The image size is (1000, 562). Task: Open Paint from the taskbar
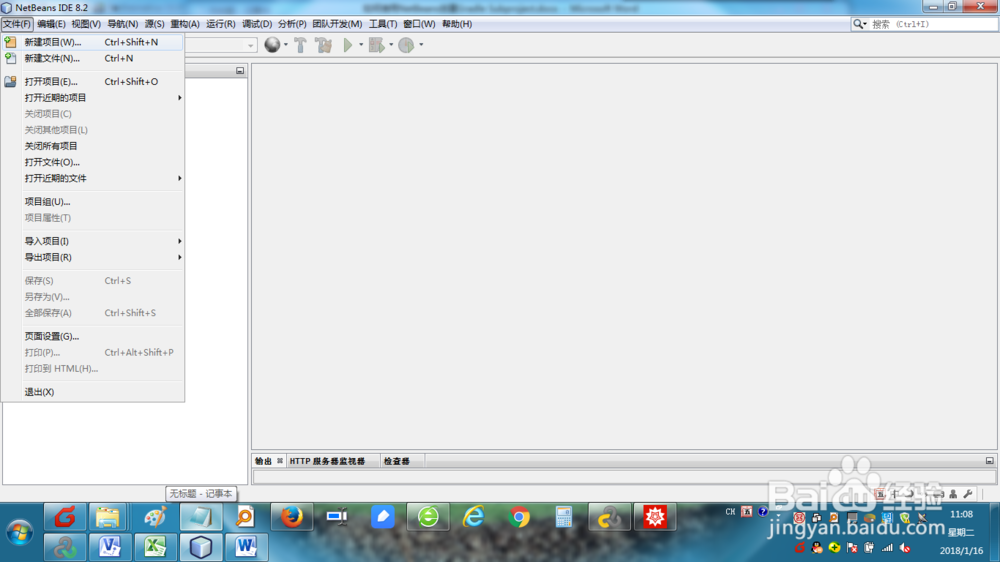(156, 517)
